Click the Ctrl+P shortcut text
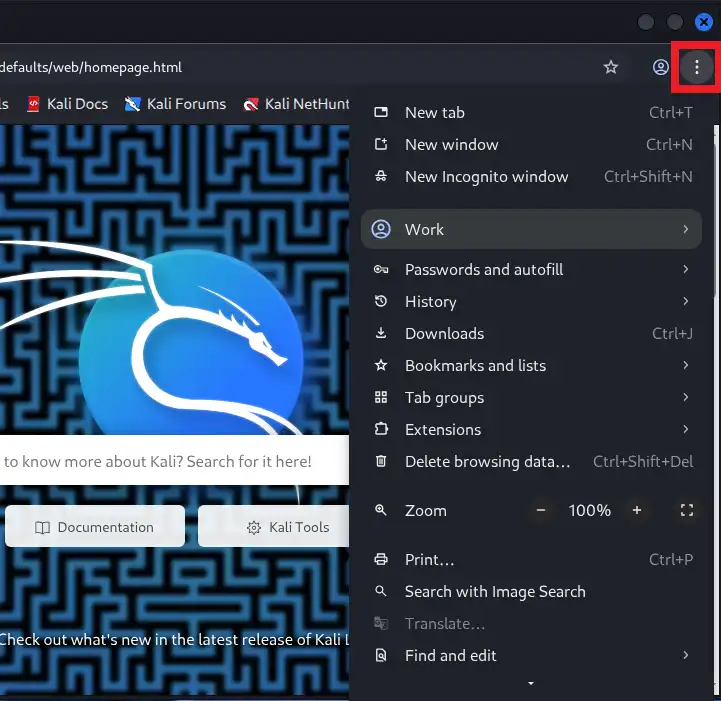The height and width of the screenshot is (701, 721). pos(671,559)
